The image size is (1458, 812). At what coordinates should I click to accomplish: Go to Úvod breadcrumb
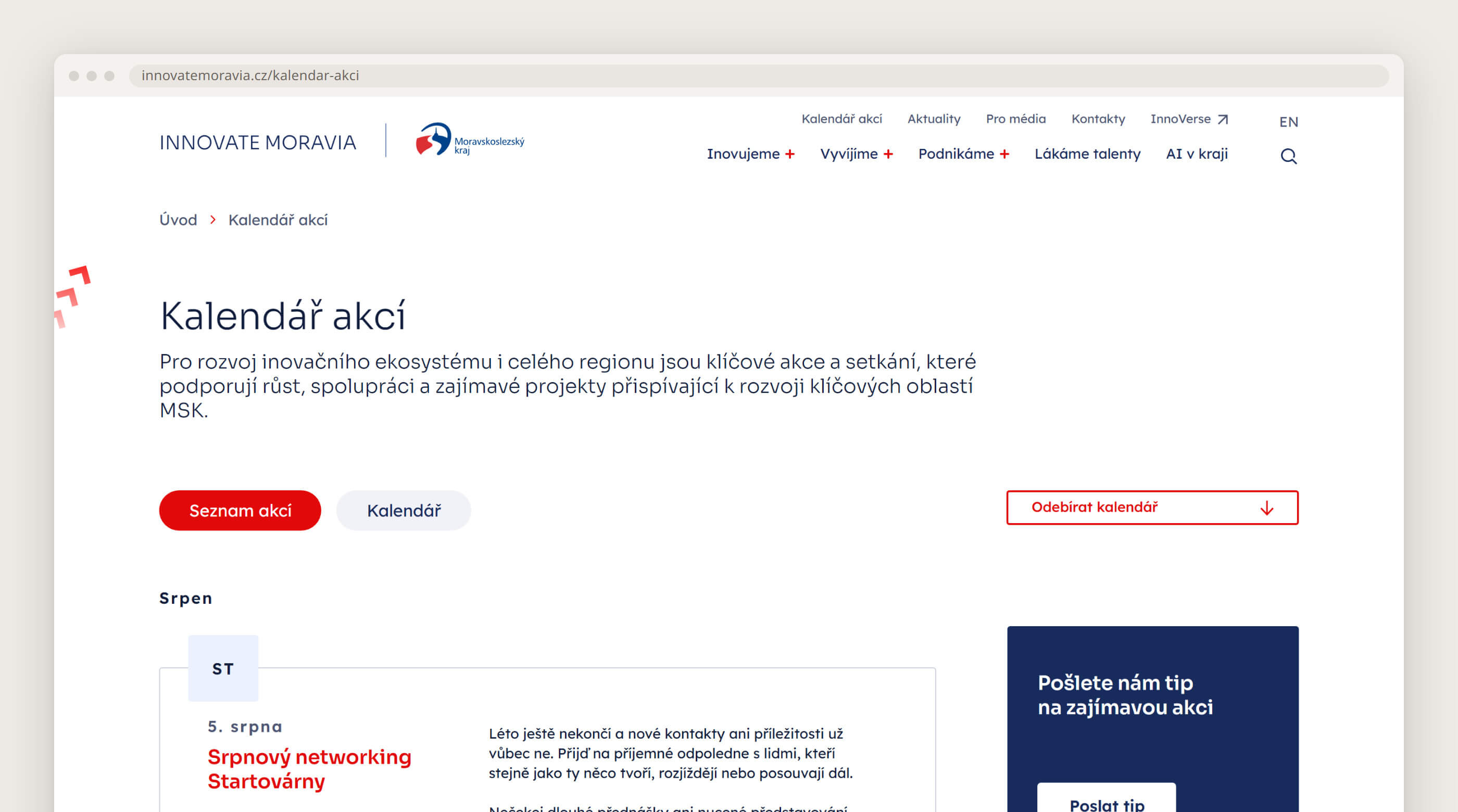point(178,220)
